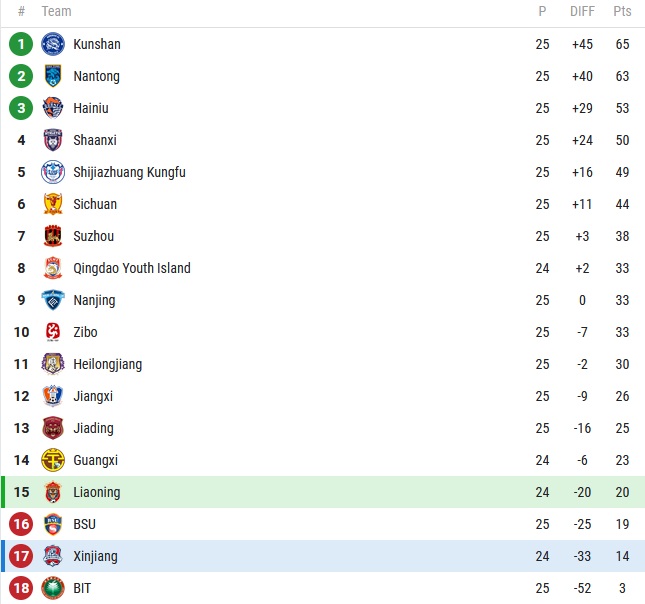Sort standings by DIFF column header
Image resolution: width=645 pixels, height=604 pixels.
[x=582, y=12]
